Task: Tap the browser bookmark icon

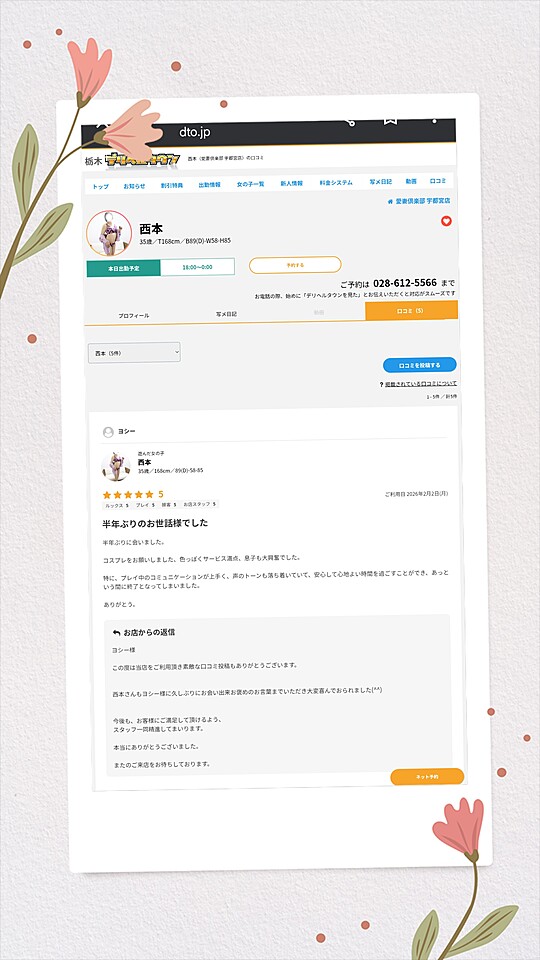Action: click(389, 121)
